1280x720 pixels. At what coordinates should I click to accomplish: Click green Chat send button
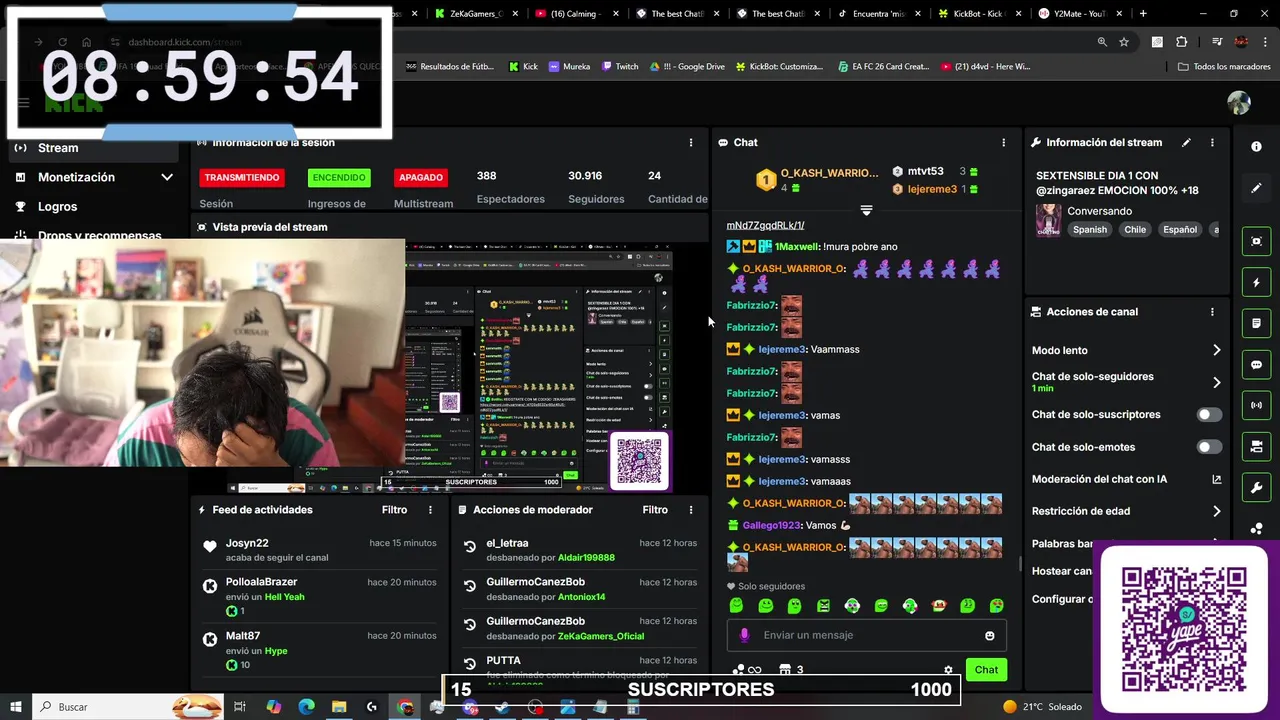[x=986, y=670]
